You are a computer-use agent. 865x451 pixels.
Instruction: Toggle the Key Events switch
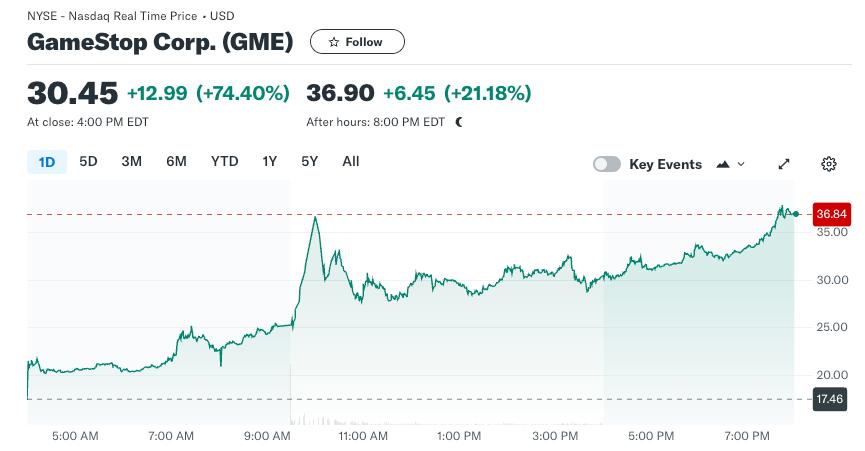tap(607, 164)
